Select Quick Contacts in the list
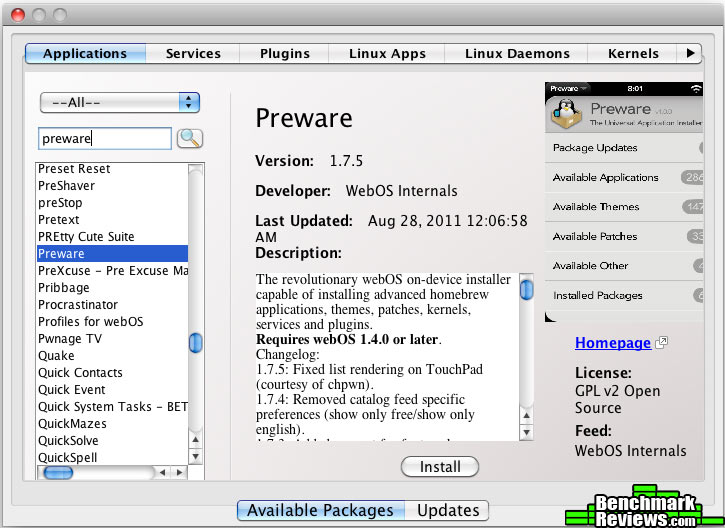This screenshot has width=725, height=528. (x=112, y=373)
